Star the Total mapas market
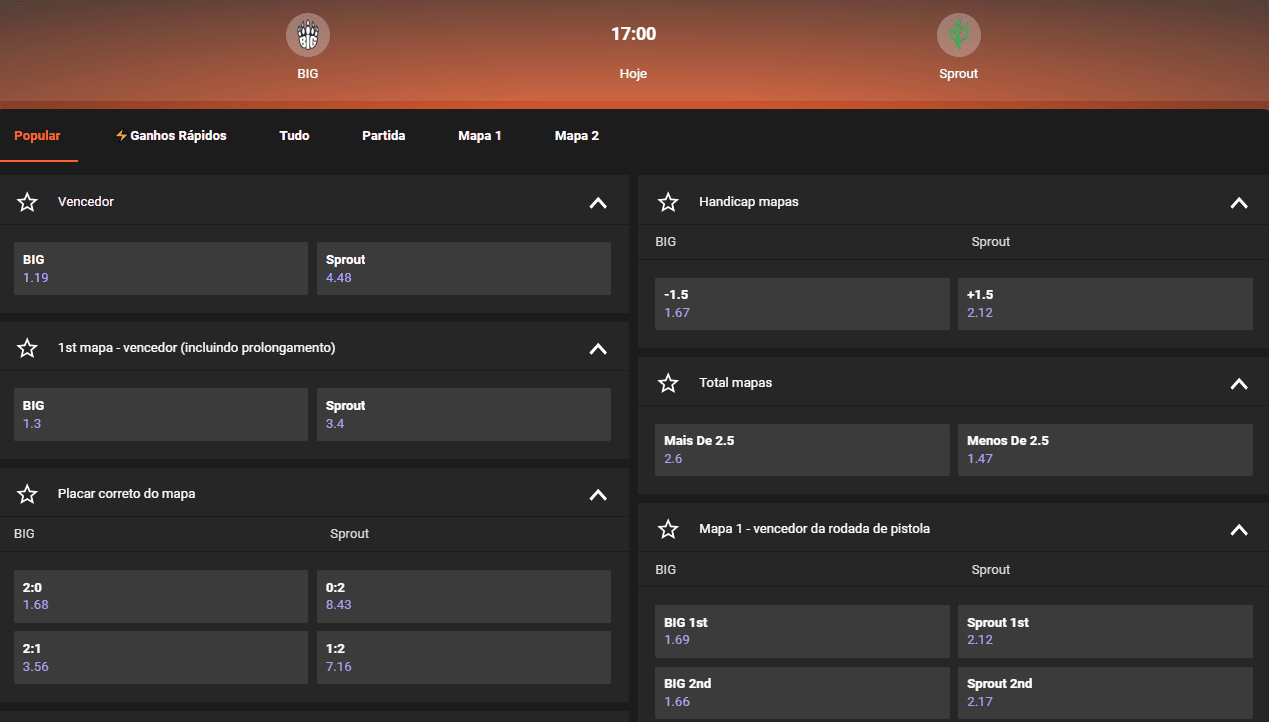Viewport: 1269px width, 722px height. (668, 383)
